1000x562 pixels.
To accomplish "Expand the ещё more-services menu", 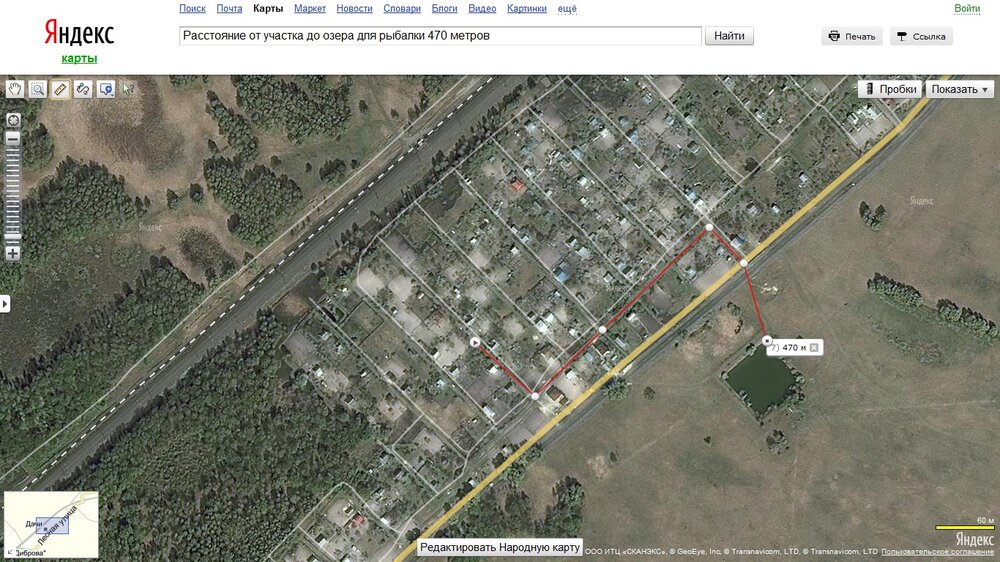I will 567,8.
